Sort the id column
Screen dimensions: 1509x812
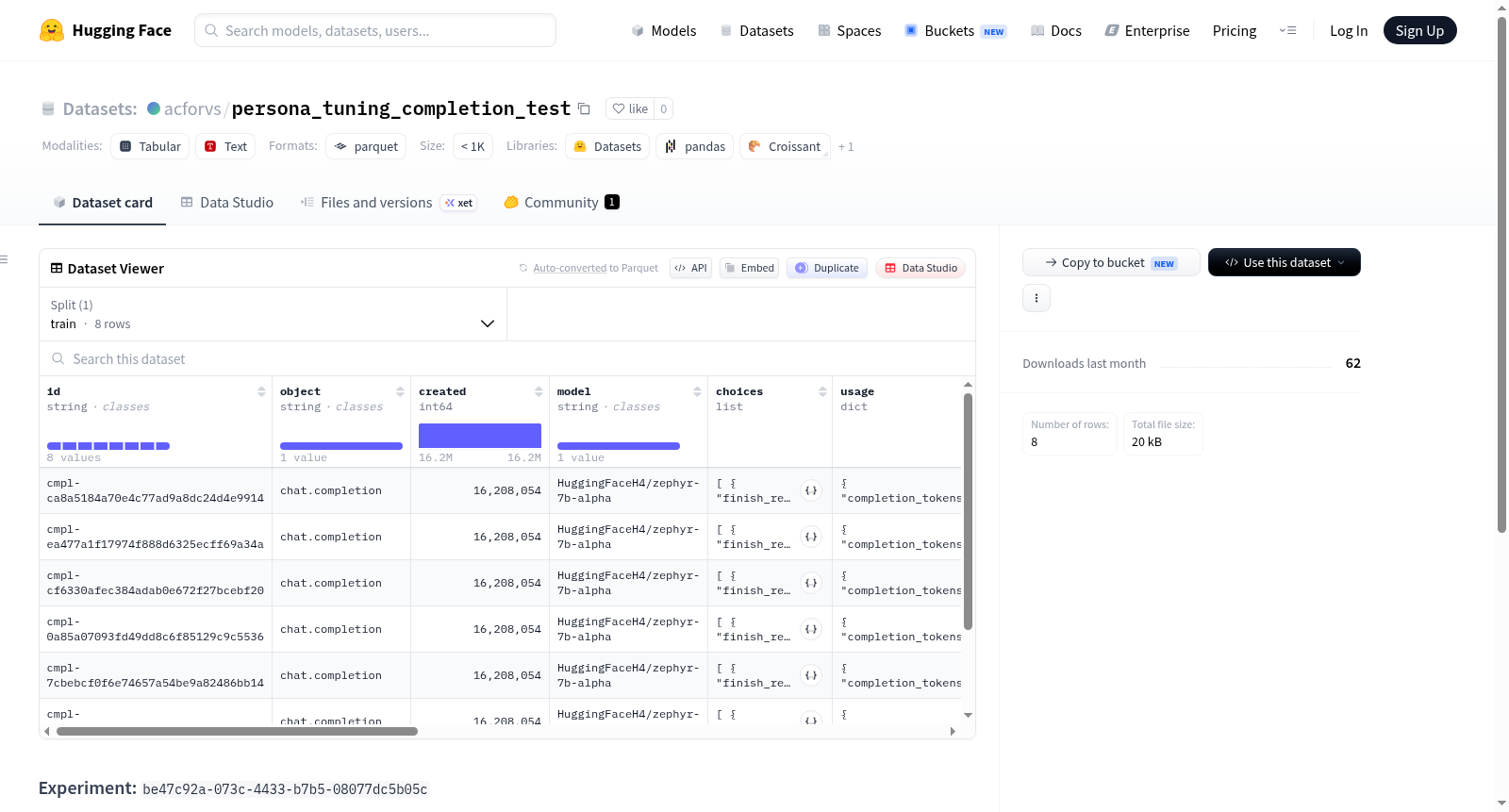(x=261, y=391)
